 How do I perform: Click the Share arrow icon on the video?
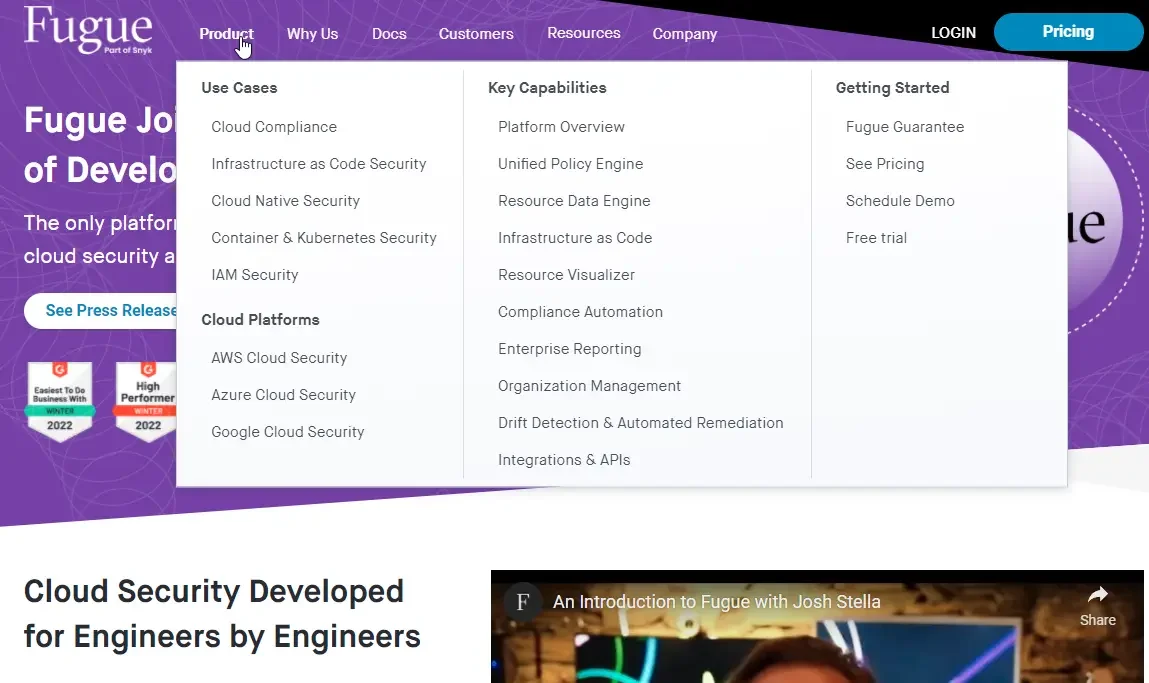coord(1097,594)
